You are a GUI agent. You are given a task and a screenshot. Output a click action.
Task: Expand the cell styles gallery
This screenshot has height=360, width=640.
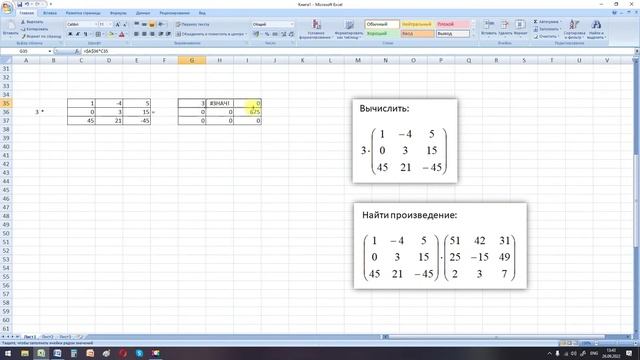point(473,36)
